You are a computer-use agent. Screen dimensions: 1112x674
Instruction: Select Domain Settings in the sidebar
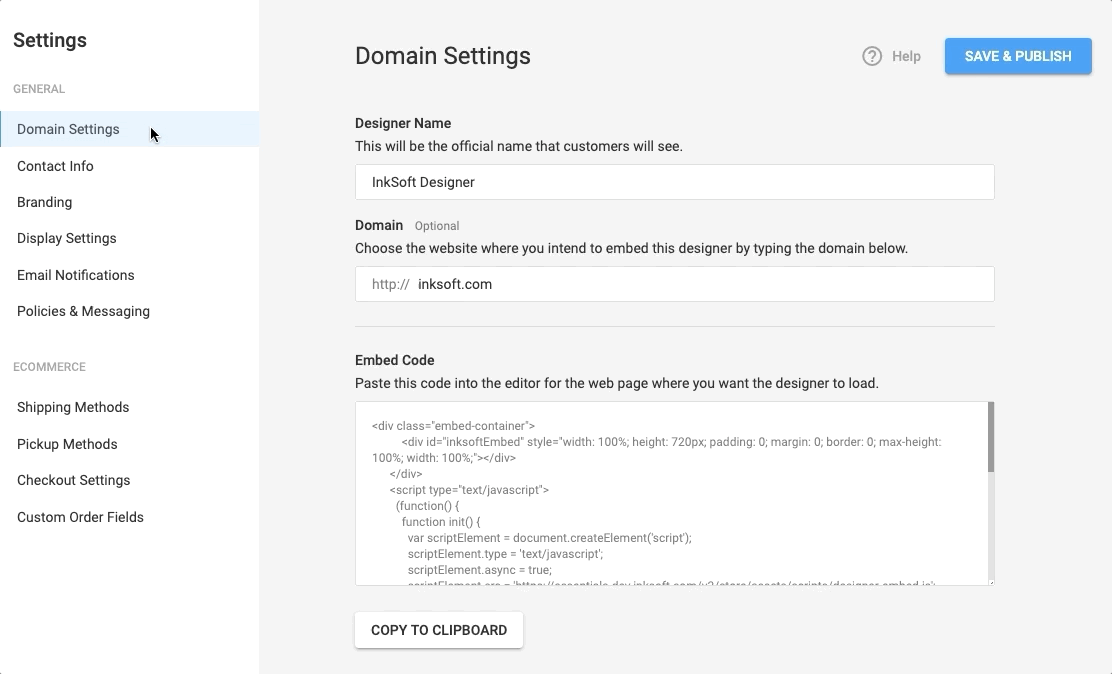point(68,129)
